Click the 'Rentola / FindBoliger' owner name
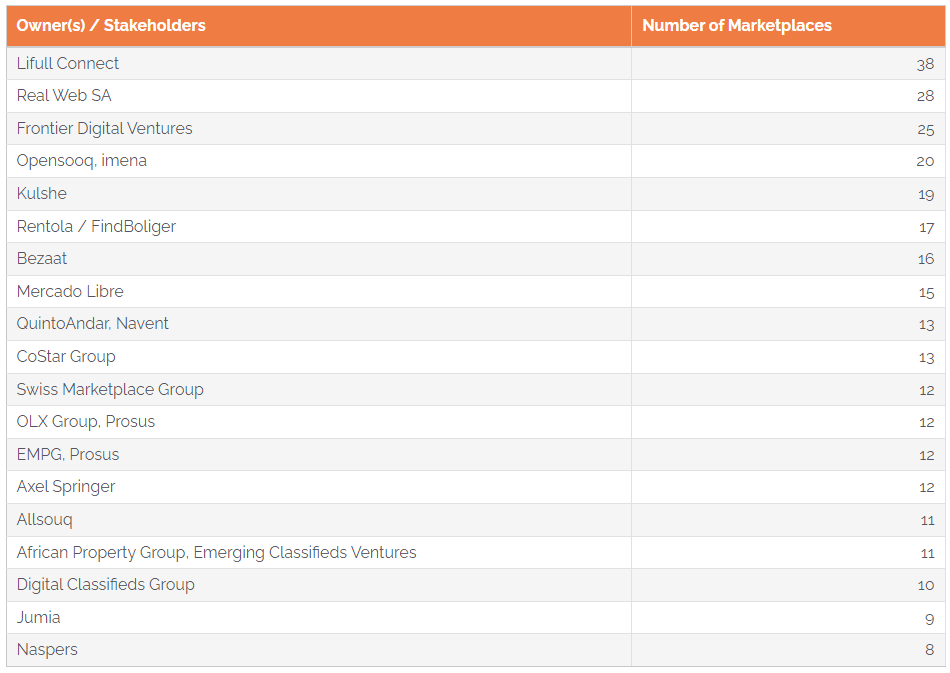The image size is (950, 673). coord(96,227)
